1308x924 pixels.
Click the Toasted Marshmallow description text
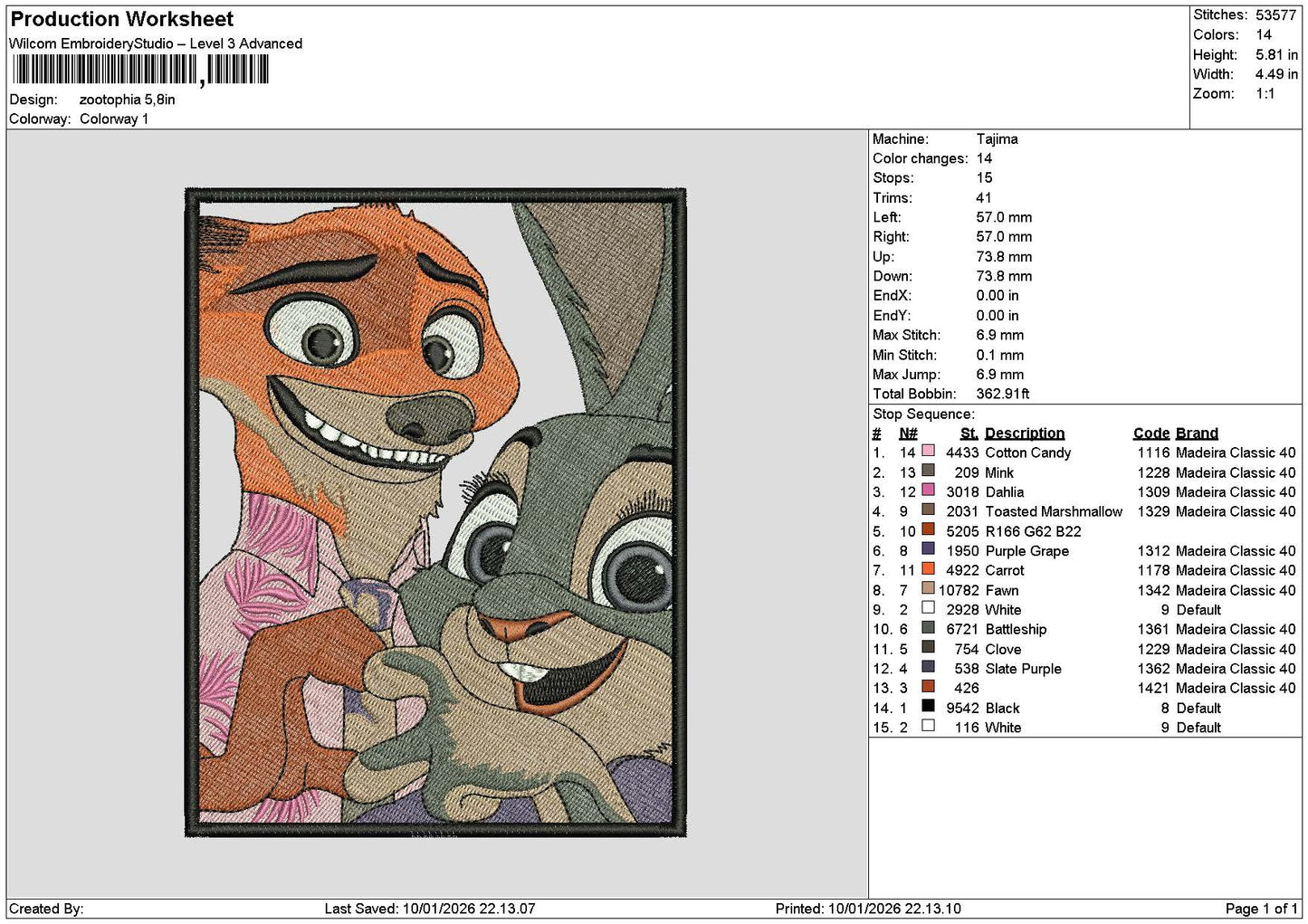tap(1054, 511)
